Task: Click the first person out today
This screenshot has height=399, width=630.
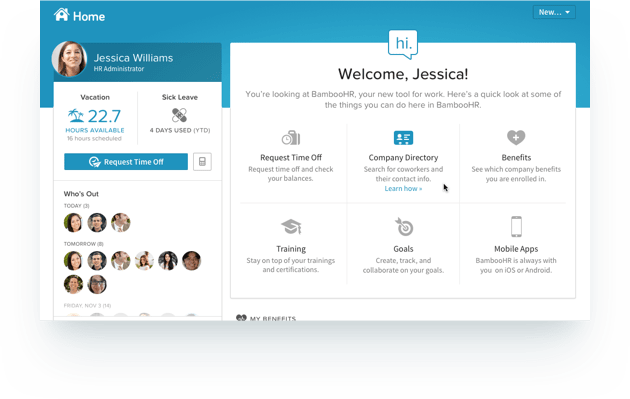Action: pyautogui.click(x=73, y=223)
